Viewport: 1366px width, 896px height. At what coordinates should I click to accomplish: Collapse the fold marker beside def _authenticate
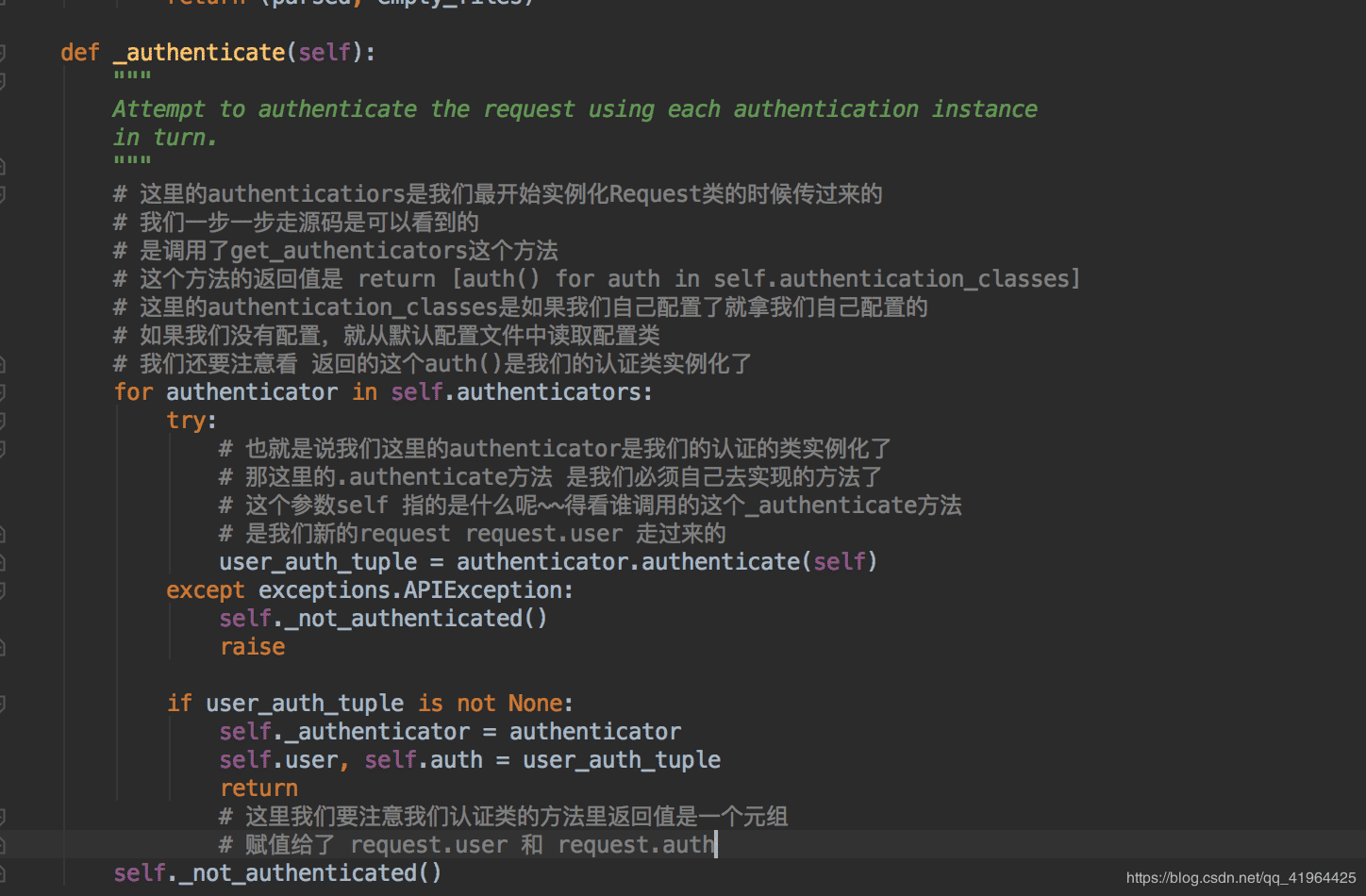[3, 52]
